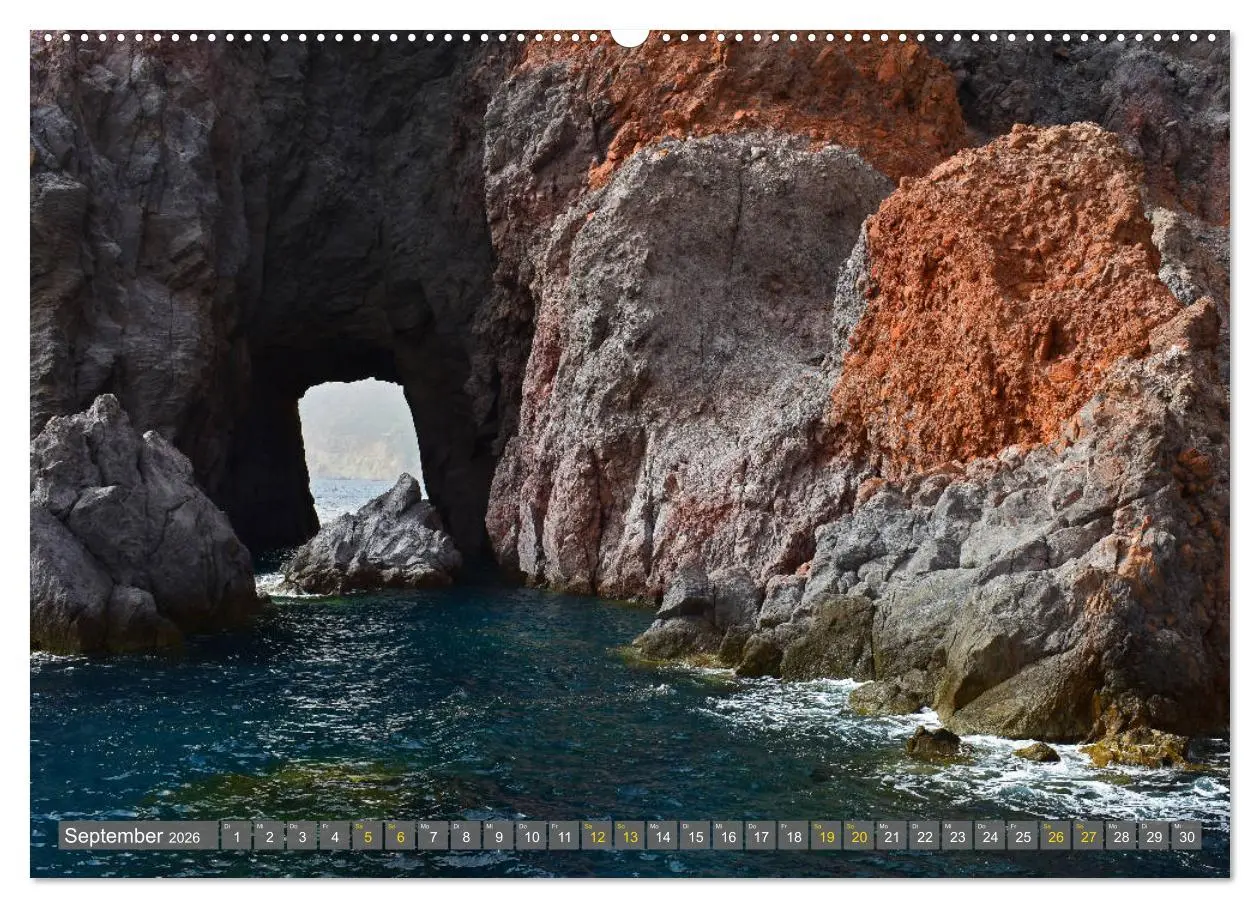Click date cell 16
The image size is (1260, 908).
coord(727,836)
